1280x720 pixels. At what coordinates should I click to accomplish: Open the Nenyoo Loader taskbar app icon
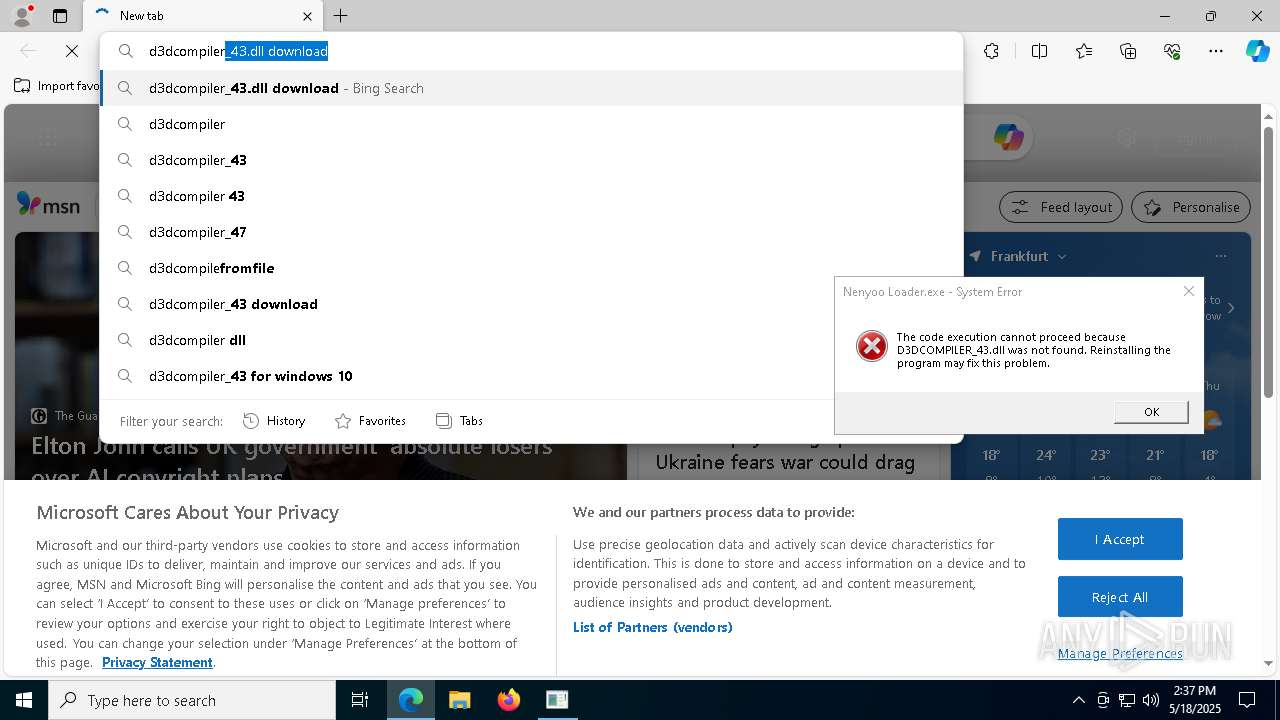pos(557,700)
